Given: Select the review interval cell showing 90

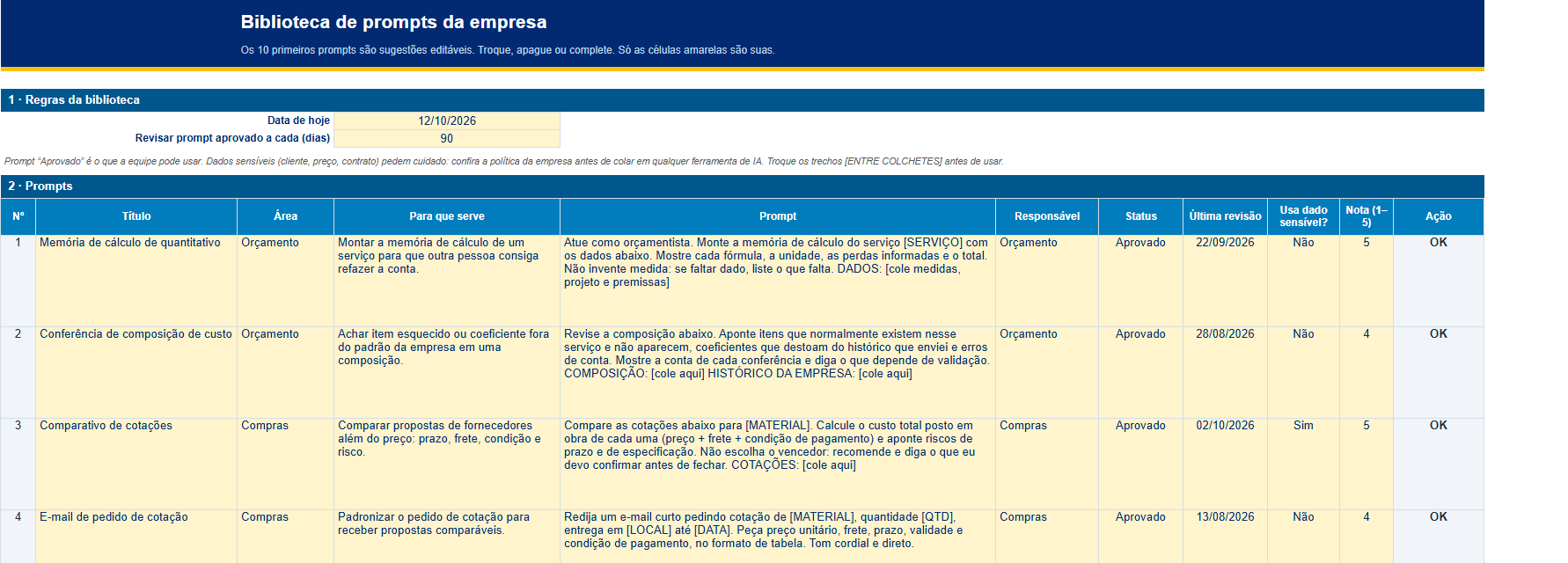Looking at the screenshot, I should click(x=447, y=138).
